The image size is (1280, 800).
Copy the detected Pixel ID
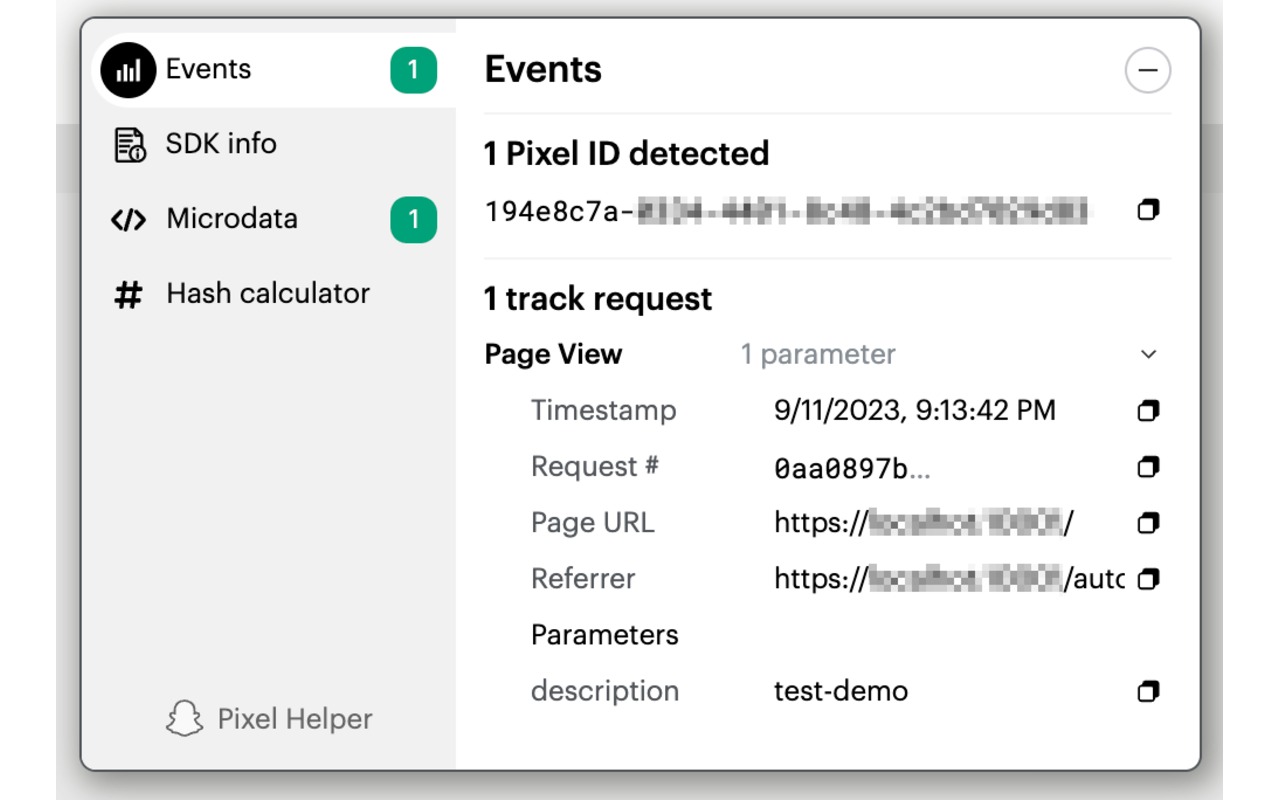click(x=1147, y=210)
